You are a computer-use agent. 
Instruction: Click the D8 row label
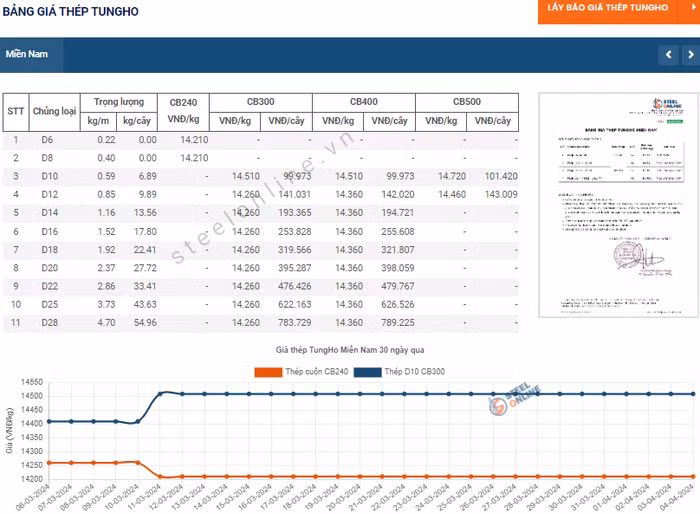47,158
